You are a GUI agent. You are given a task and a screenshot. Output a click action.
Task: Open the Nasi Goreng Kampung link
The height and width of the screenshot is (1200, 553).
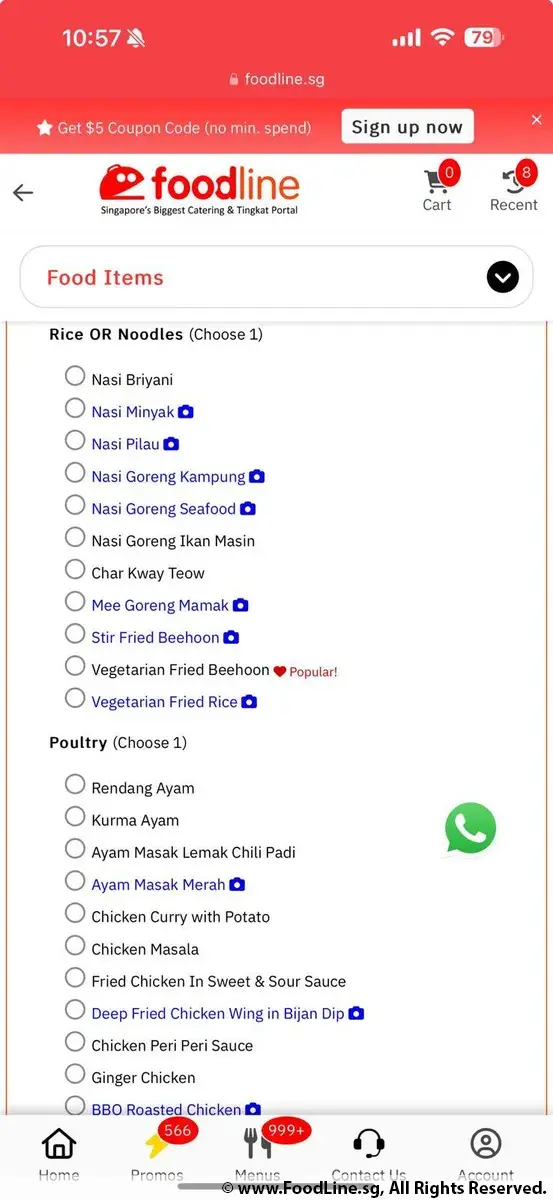click(168, 477)
